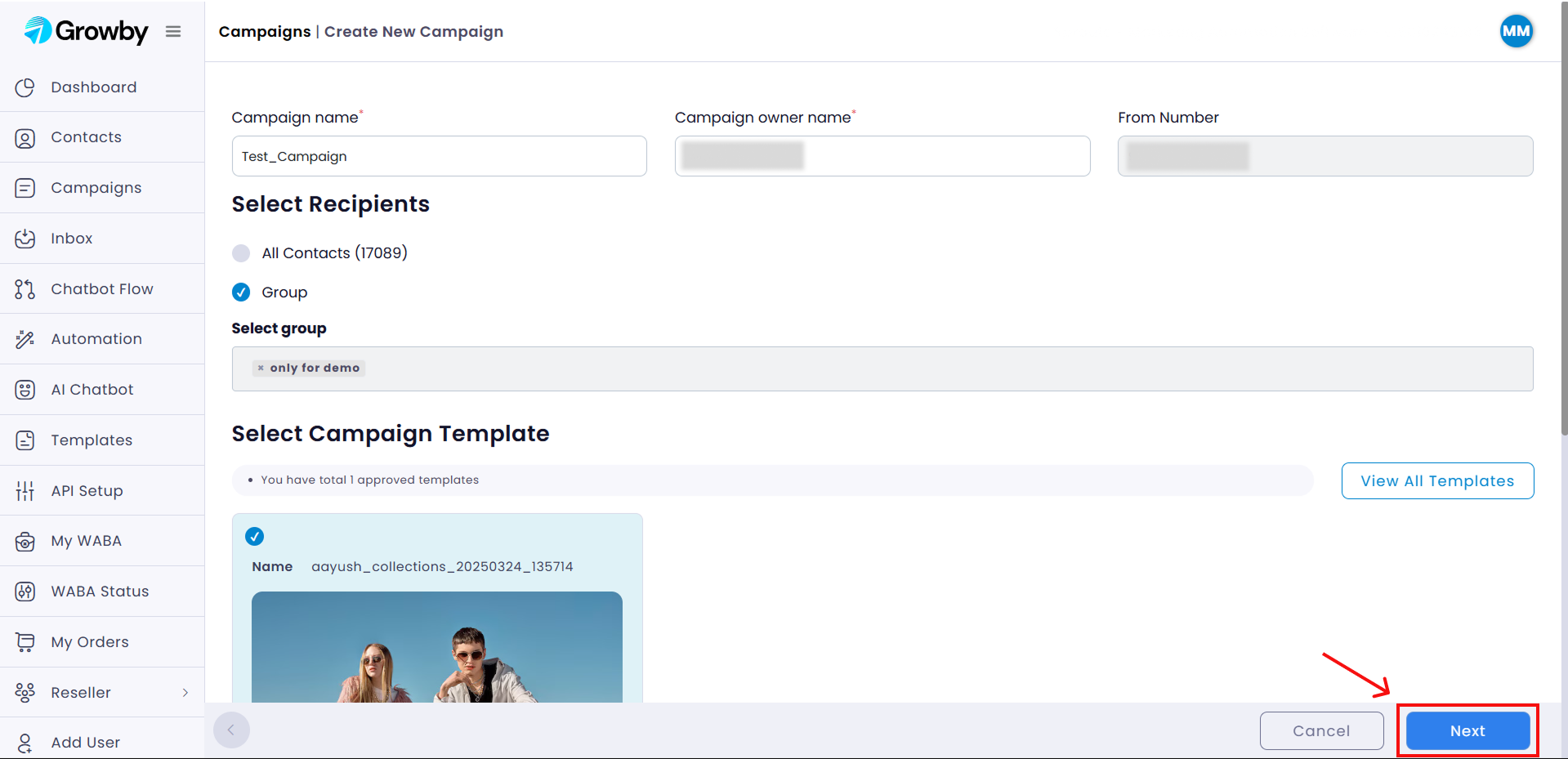Click the Contacts person icon
The image size is (1568, 759).
(x=25, y=138)
